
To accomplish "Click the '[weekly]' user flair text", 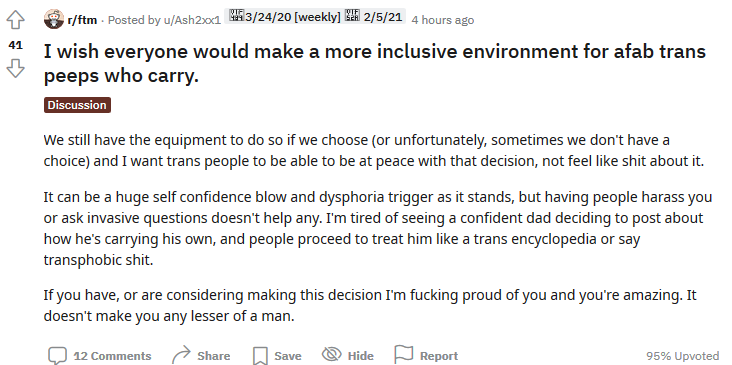I will pos(317,17).
